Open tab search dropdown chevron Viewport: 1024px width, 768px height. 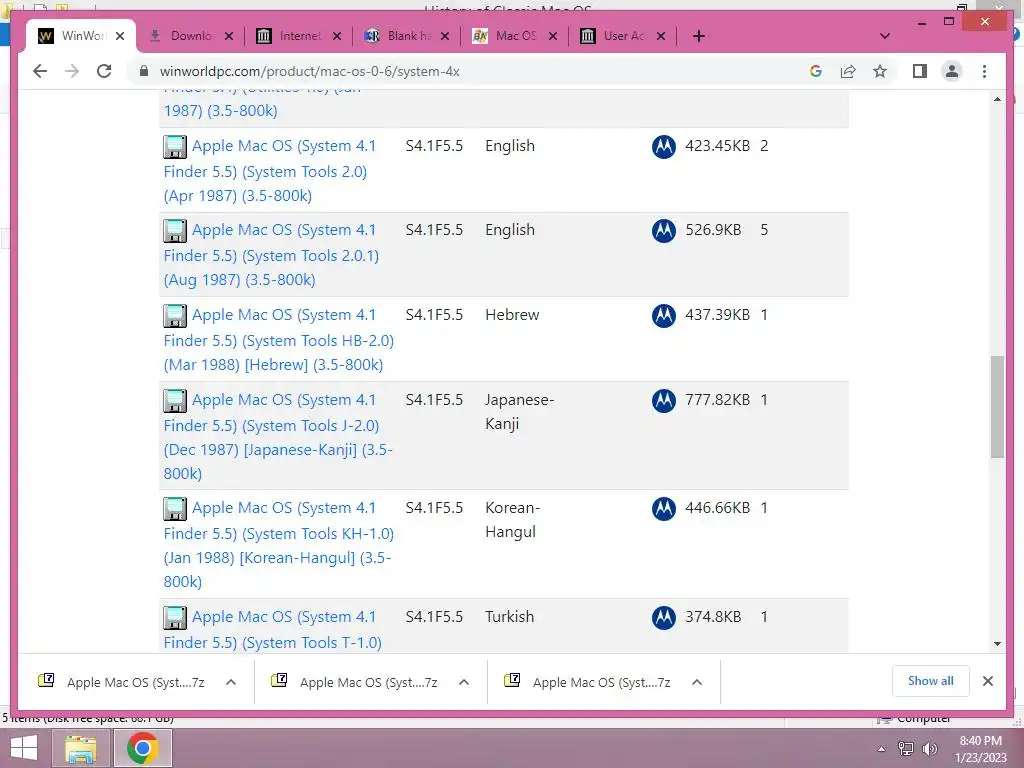pyautogui.click(x=884, y=36)
